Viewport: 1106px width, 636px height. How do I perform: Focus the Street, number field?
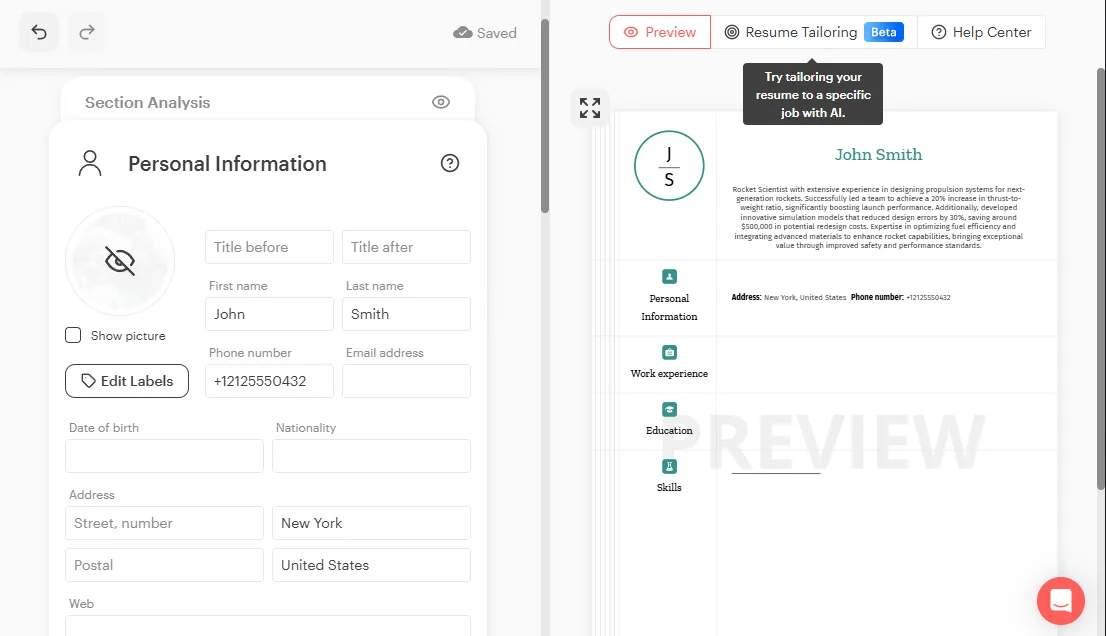click(x=164, y=523)
